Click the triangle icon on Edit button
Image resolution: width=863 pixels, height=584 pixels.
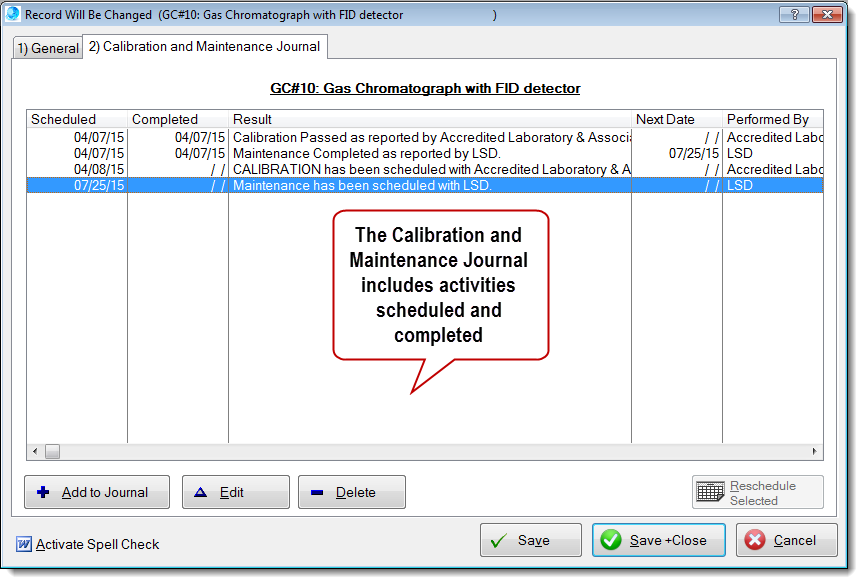point(200,492)
